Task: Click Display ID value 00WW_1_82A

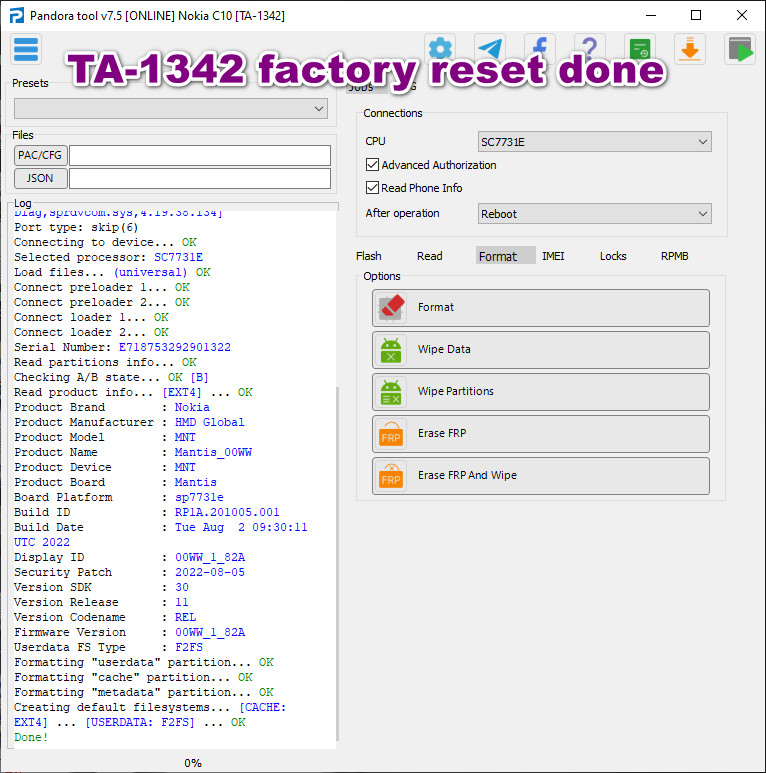Action: (x=210, y=558)
